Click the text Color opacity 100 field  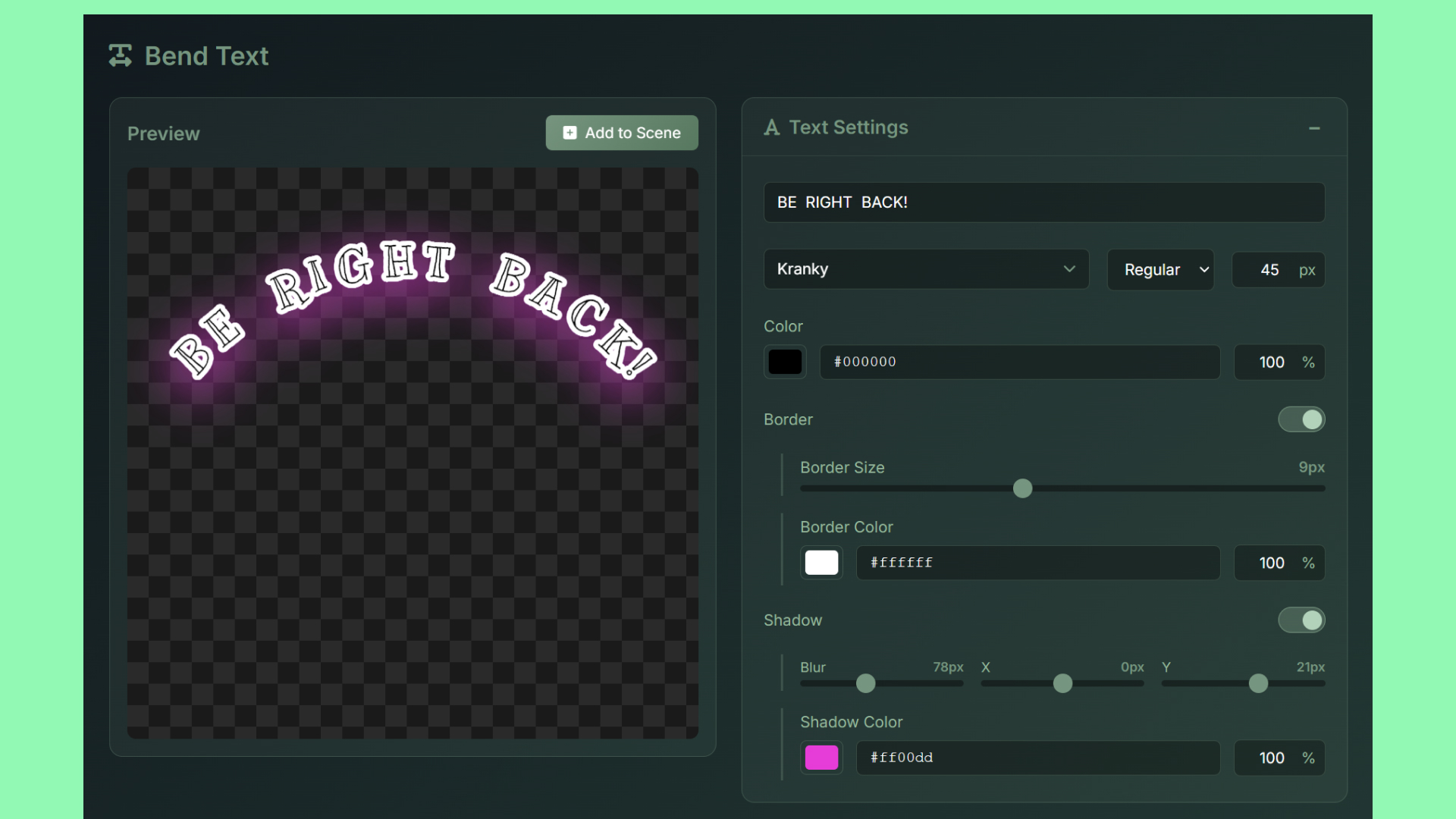click(x=1279, y=362)
